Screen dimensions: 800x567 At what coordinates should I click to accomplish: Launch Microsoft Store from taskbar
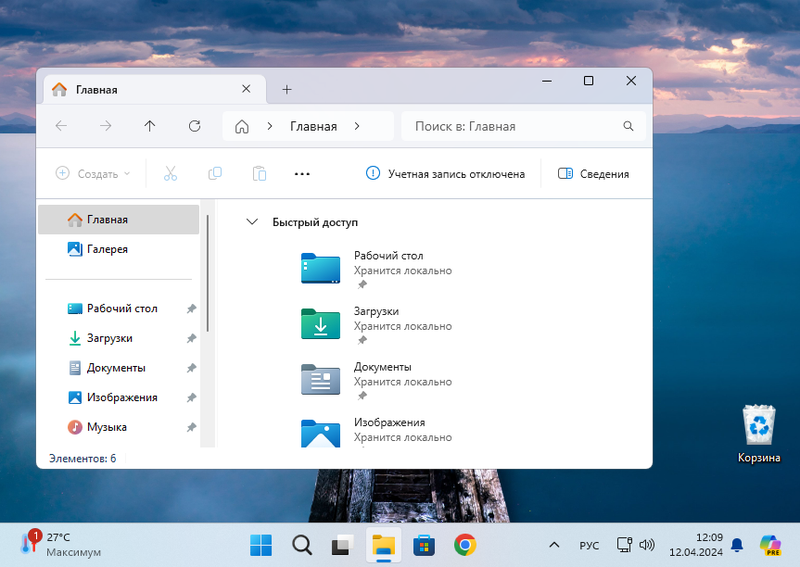tap(424, 545)
